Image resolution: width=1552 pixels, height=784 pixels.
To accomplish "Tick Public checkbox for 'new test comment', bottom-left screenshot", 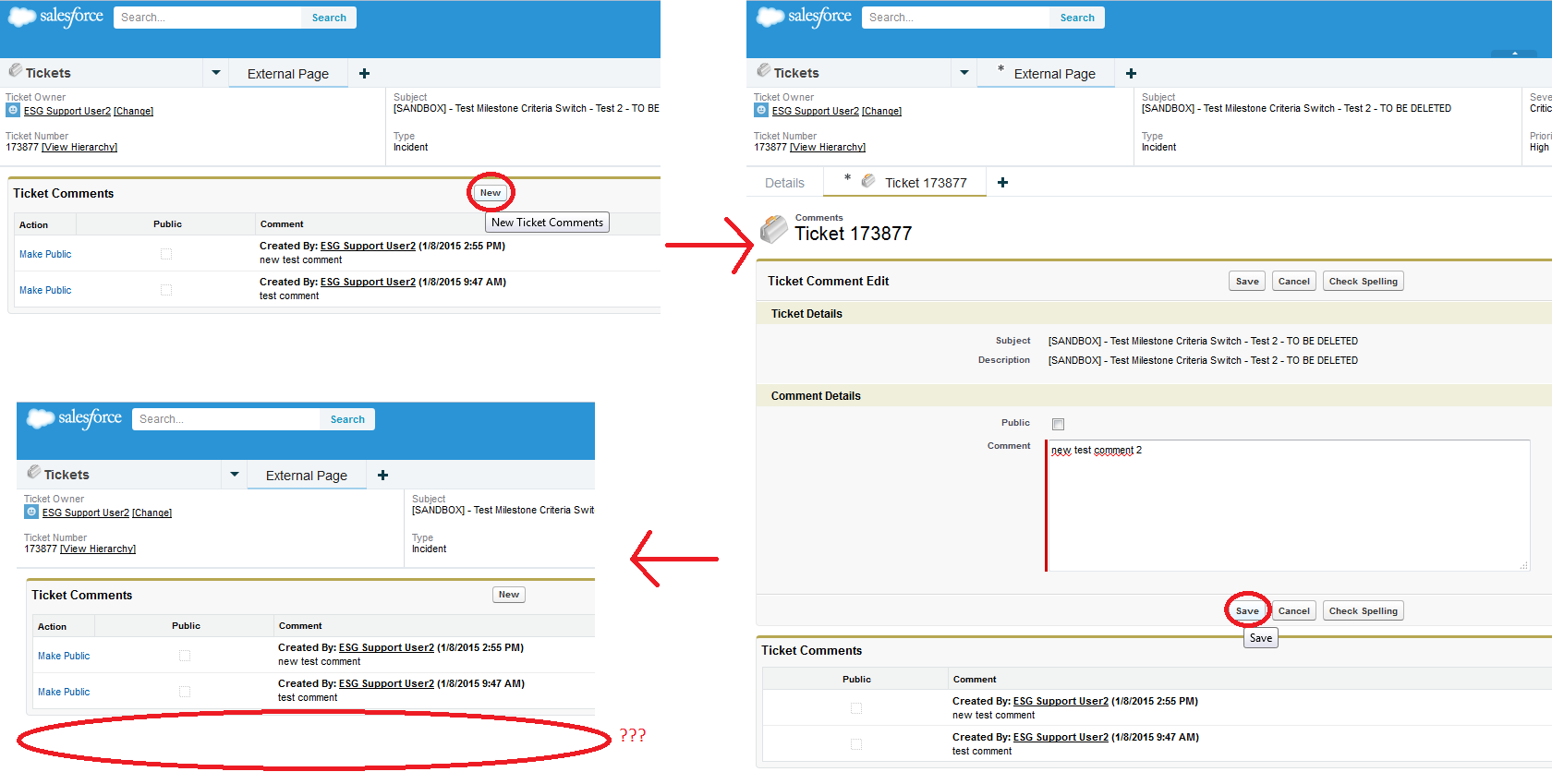I will (x=185, y=656).
